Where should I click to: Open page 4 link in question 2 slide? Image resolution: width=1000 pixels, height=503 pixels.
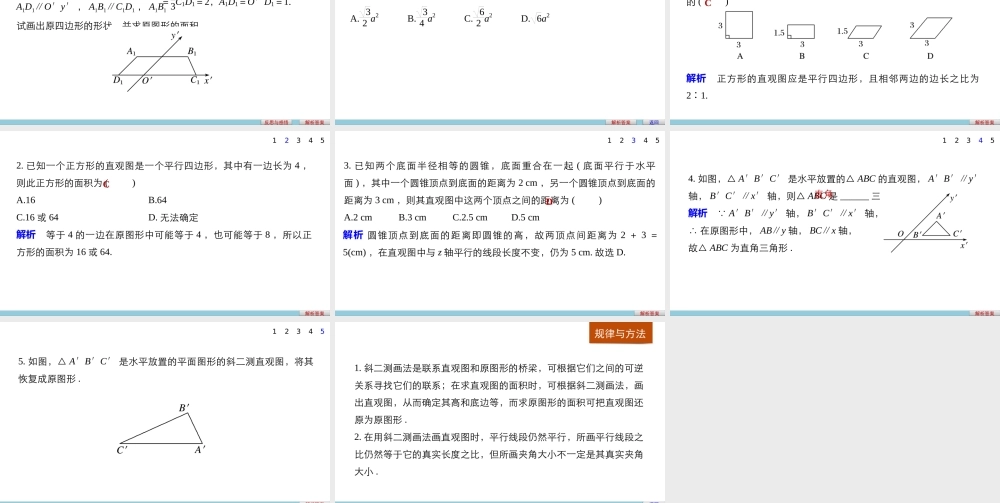311,140
